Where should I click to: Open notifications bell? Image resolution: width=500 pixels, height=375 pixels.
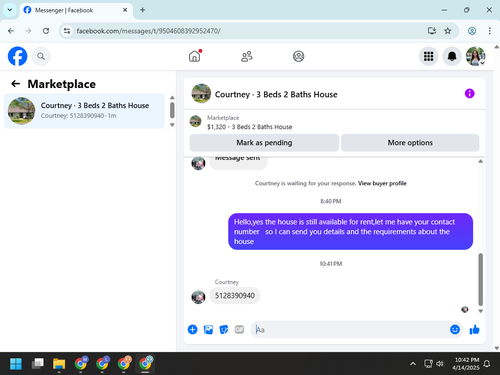[452, 56]
